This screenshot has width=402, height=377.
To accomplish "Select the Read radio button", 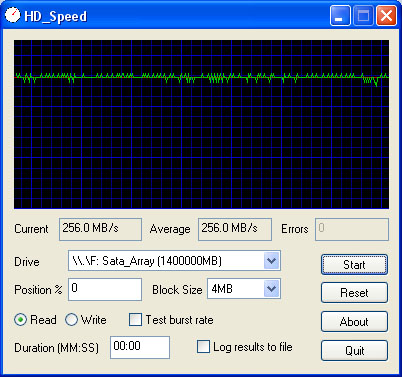I will (x=21, y=320).
